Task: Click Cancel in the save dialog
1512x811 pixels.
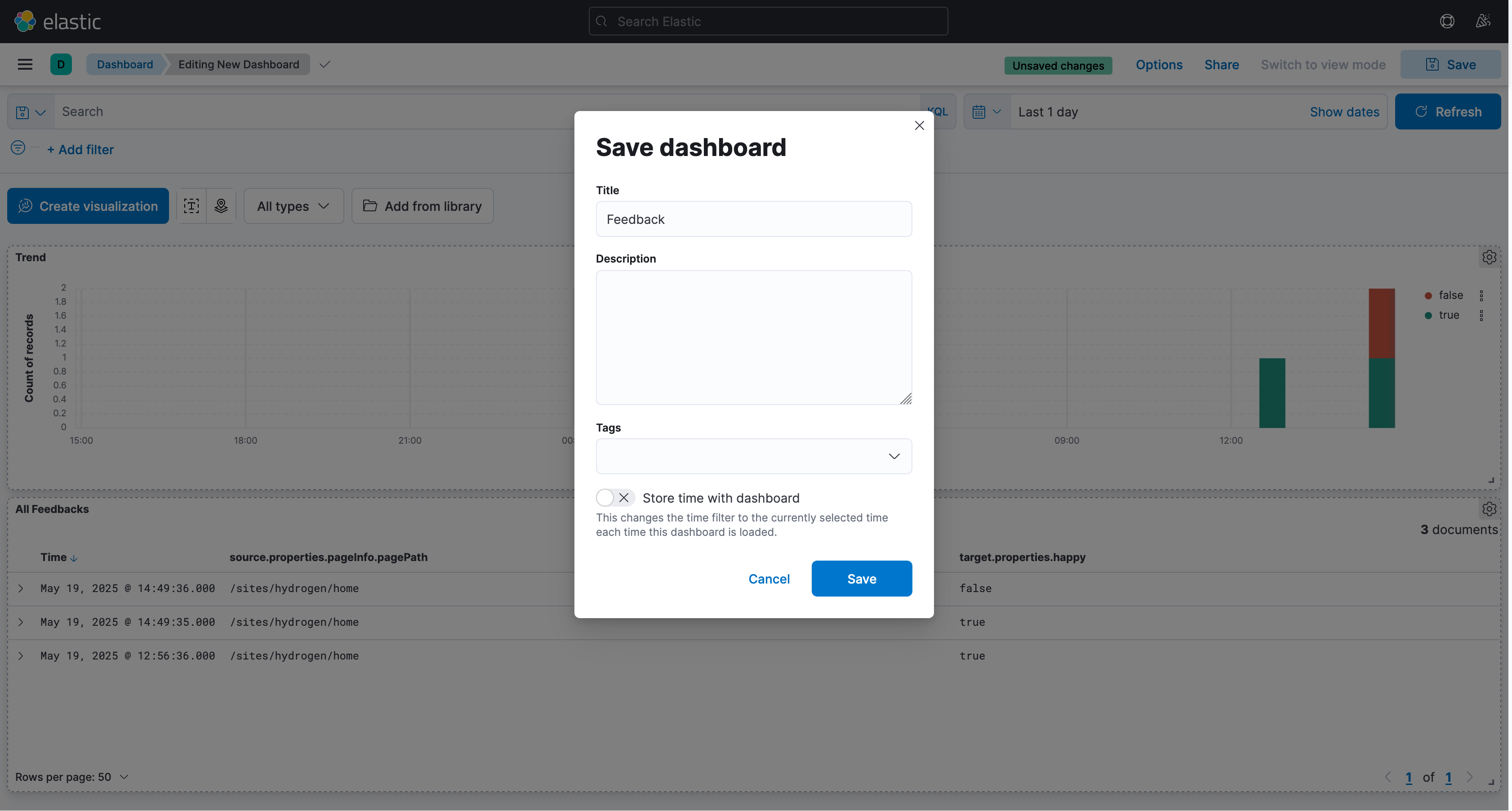Action: point(769,579)
